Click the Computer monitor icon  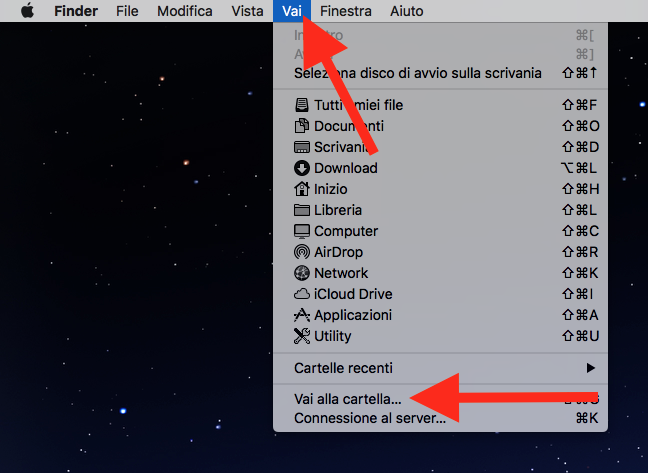click(x=302, y=231)
